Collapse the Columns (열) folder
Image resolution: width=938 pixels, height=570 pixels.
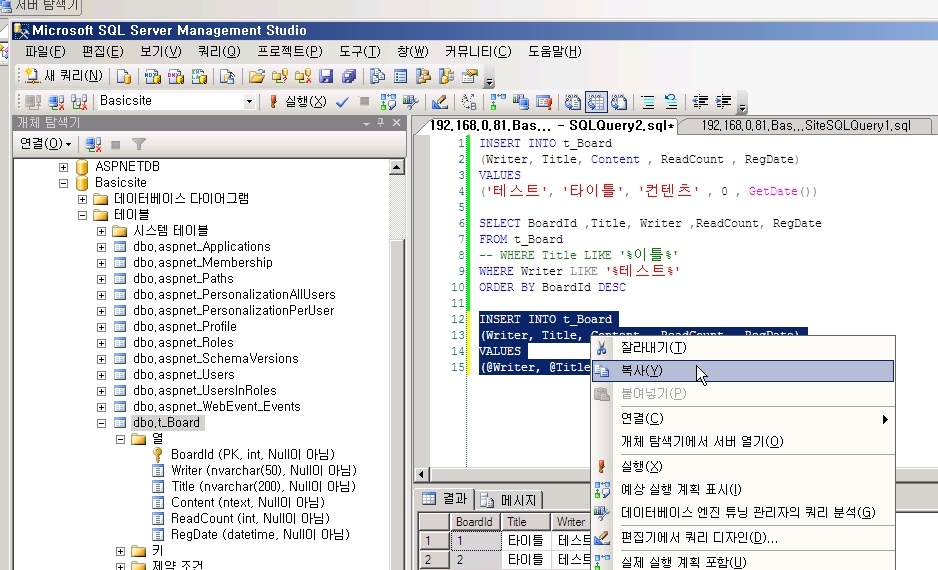pyautogui.click(x=121, y=439)
